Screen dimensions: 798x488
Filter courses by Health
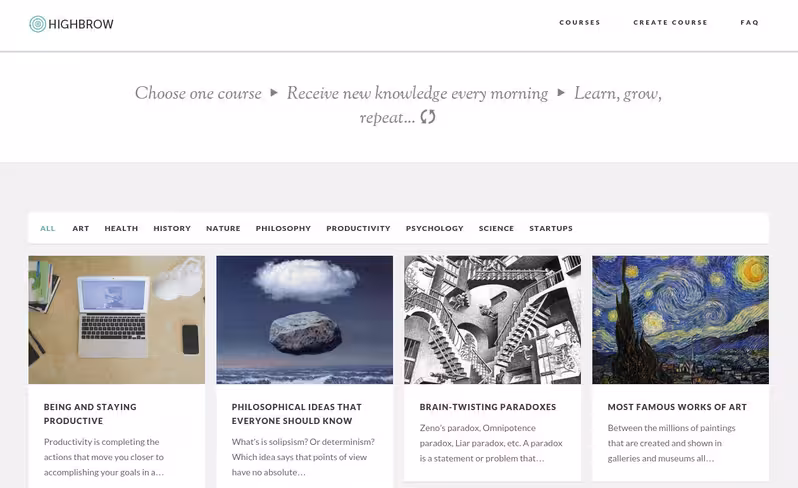121,228
